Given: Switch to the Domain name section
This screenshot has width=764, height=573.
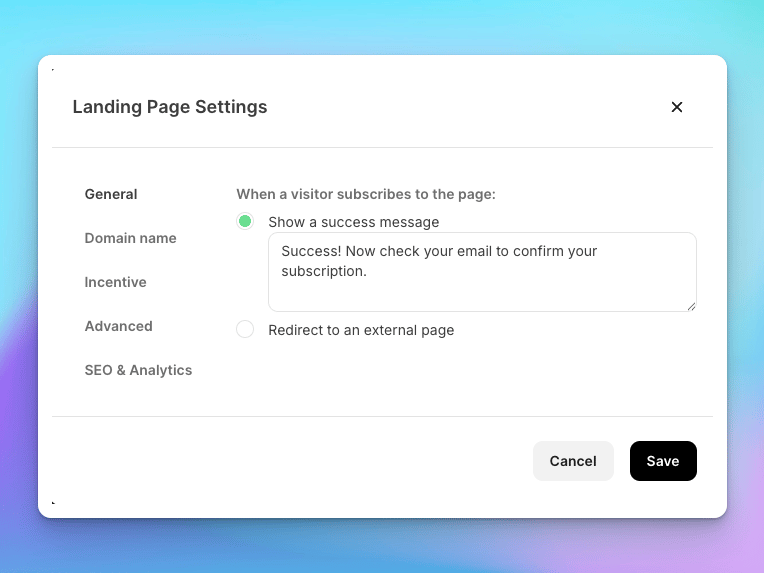Looking at the screenshot, I should (131, 238).
